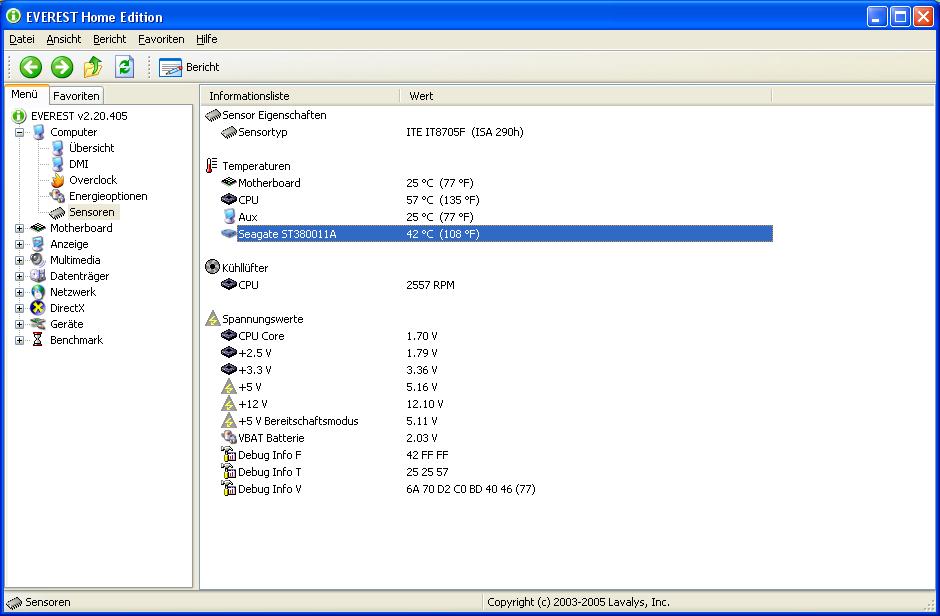This screenshot has width=940, height=616.
Task: Collapse the Computer tree node
Action: 19,132
